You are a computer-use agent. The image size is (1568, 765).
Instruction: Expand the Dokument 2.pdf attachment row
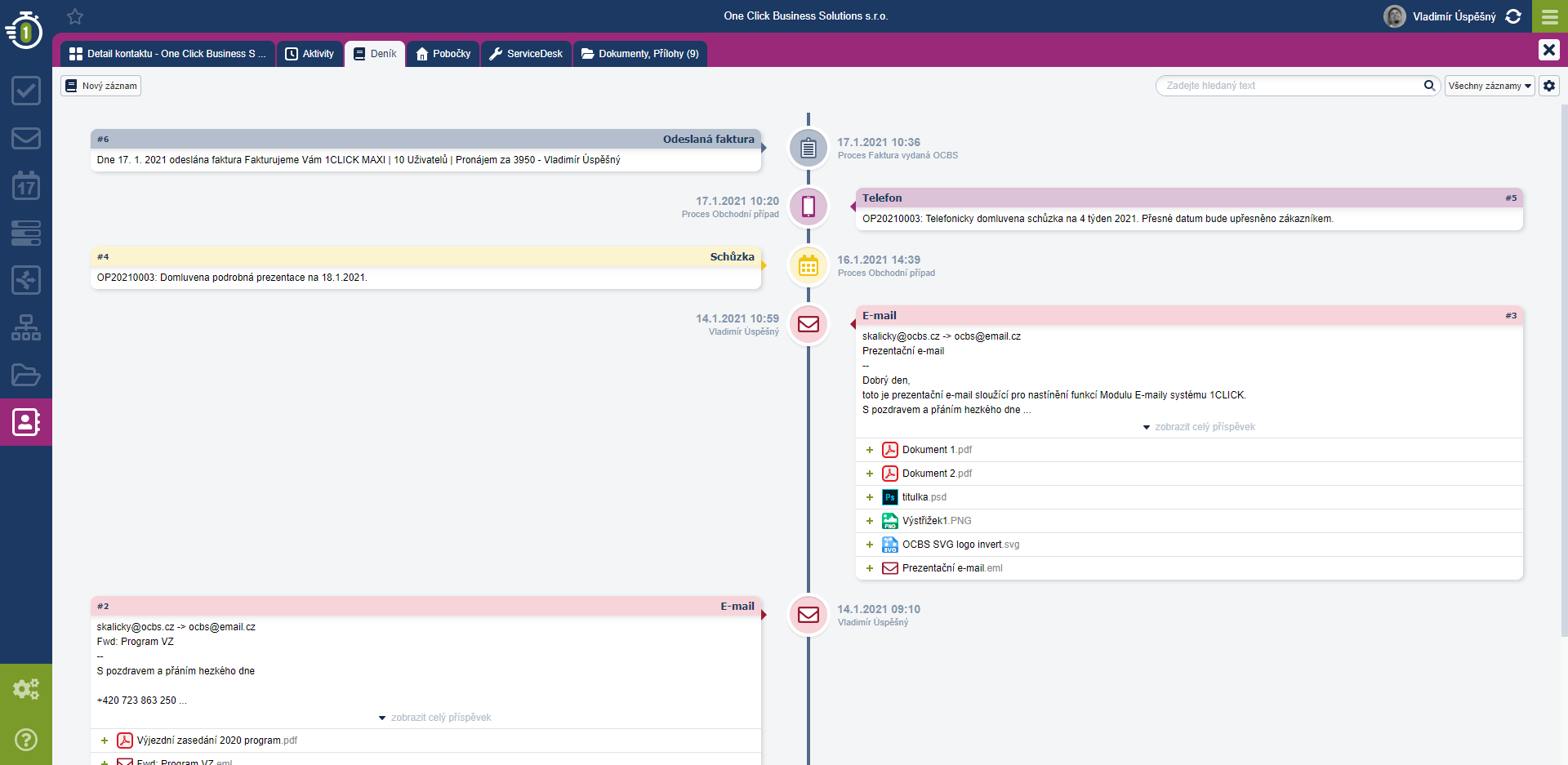point(870,474)
